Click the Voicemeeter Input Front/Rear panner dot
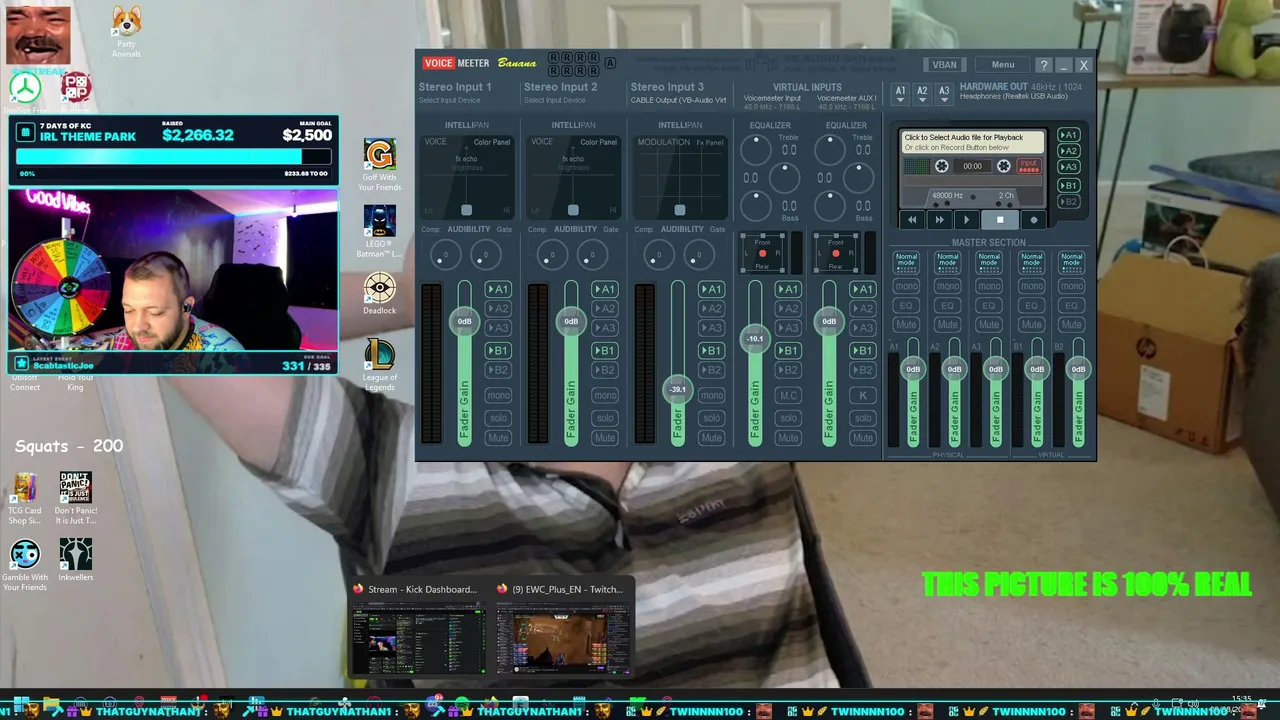The width and height of the screenshot is (1280, 720). [762, 254]
